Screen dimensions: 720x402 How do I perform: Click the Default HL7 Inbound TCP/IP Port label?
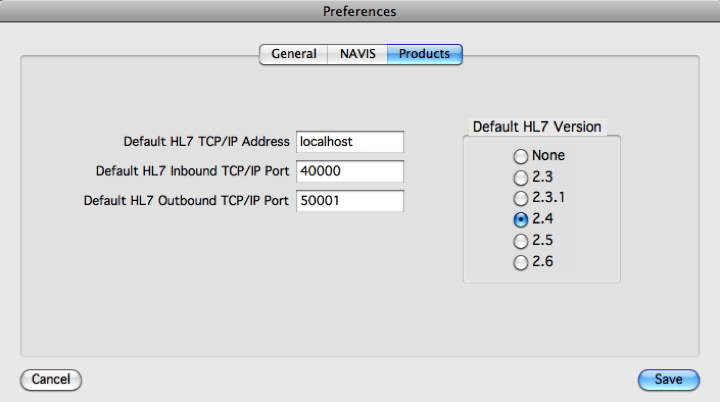coord(192,171)
